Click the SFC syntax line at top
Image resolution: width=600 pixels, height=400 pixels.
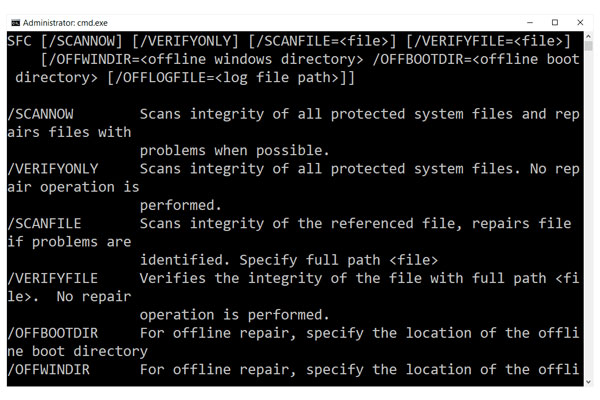(x=289, y=41)
